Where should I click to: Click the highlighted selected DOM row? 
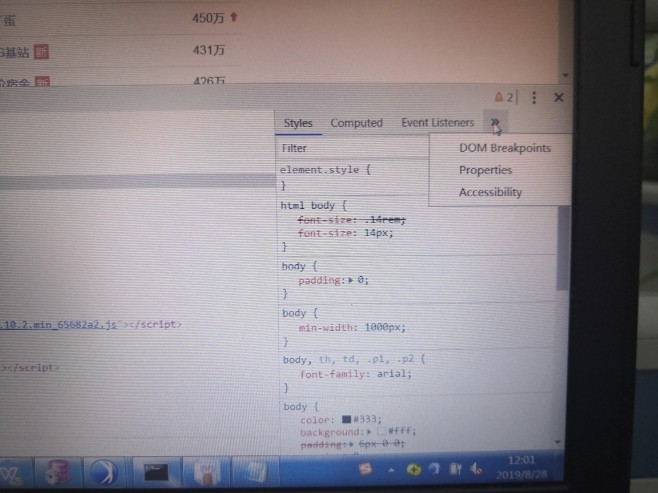137,182
